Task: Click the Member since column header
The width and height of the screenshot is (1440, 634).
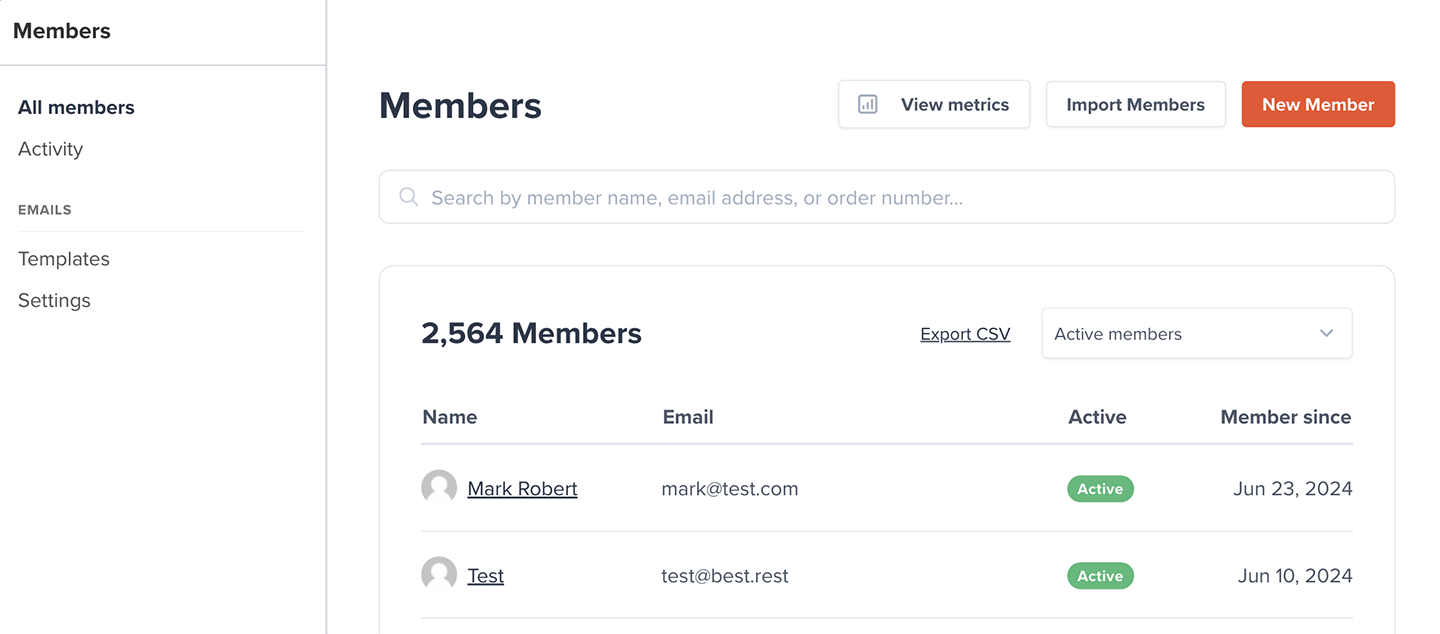Action: pos(1285,417)
